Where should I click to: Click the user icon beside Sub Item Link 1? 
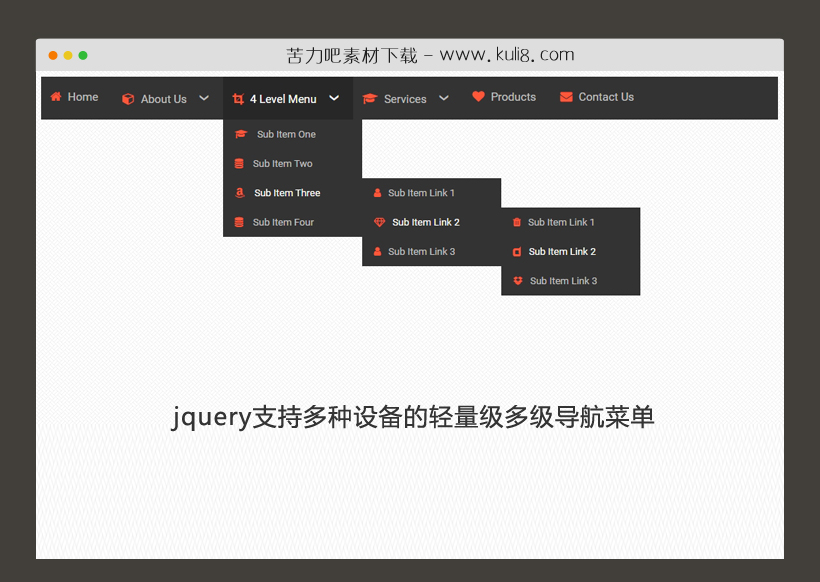[x=377, y=192]
